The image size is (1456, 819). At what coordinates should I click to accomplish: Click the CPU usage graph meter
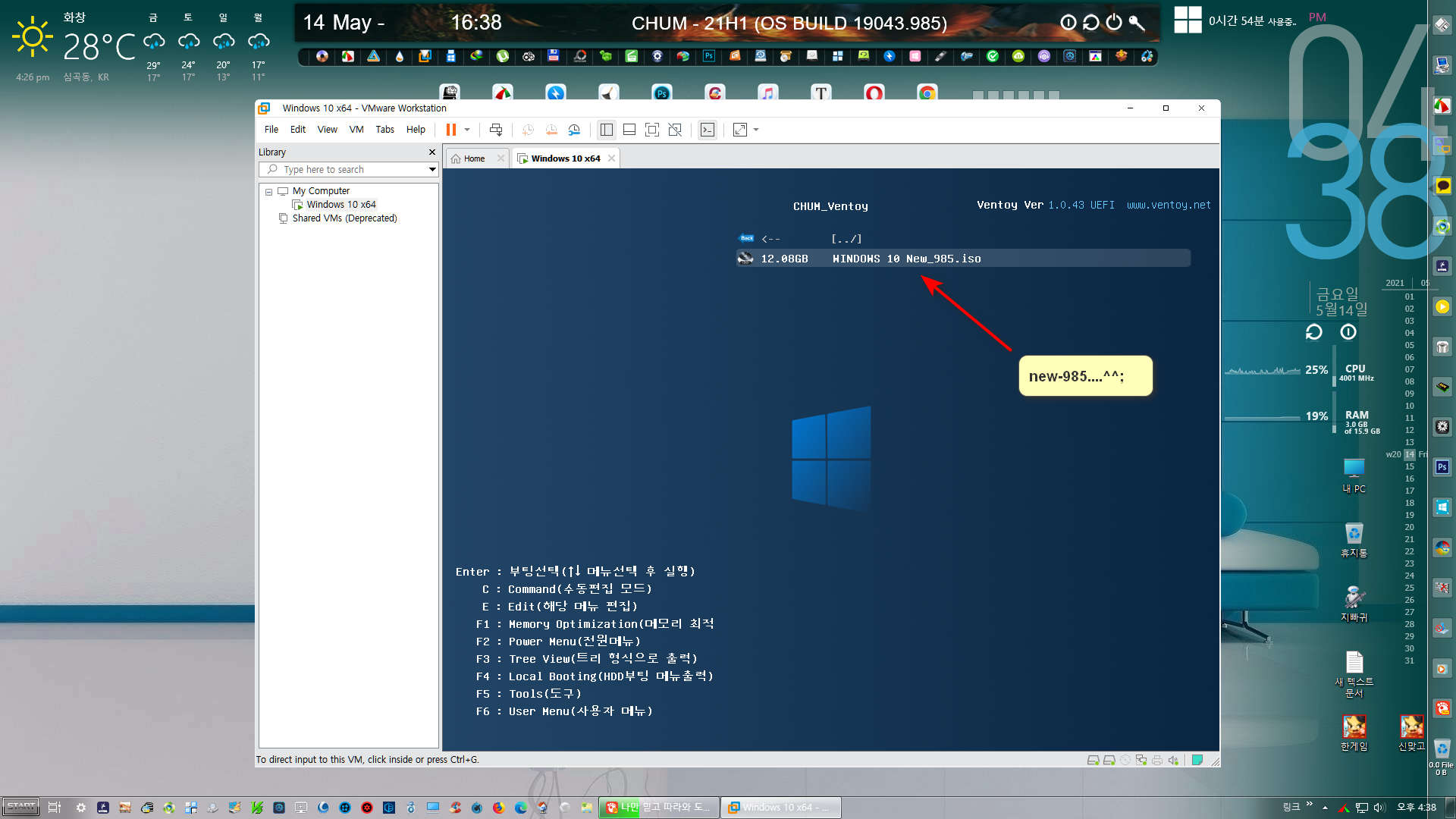(x=1262, y=371)
